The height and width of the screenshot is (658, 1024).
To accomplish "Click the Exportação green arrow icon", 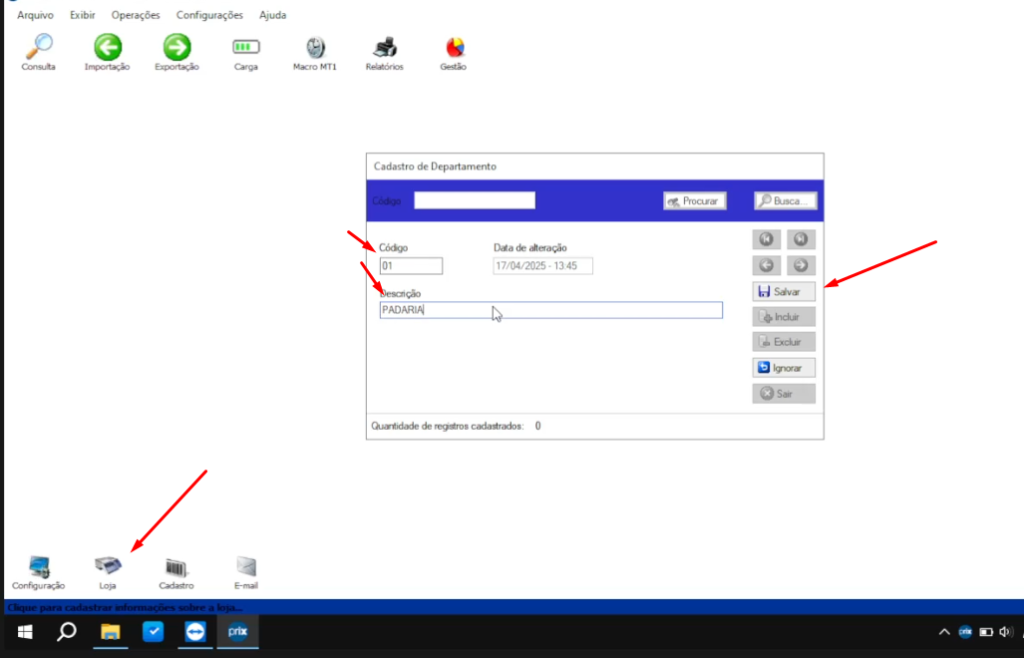I will 177,47.
